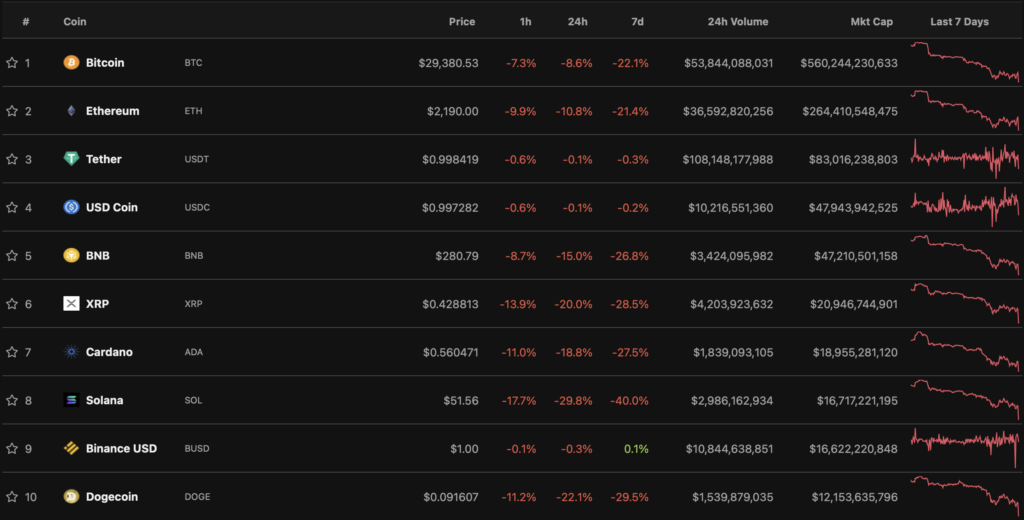Click the XRP logo icon

pos(71,304)
